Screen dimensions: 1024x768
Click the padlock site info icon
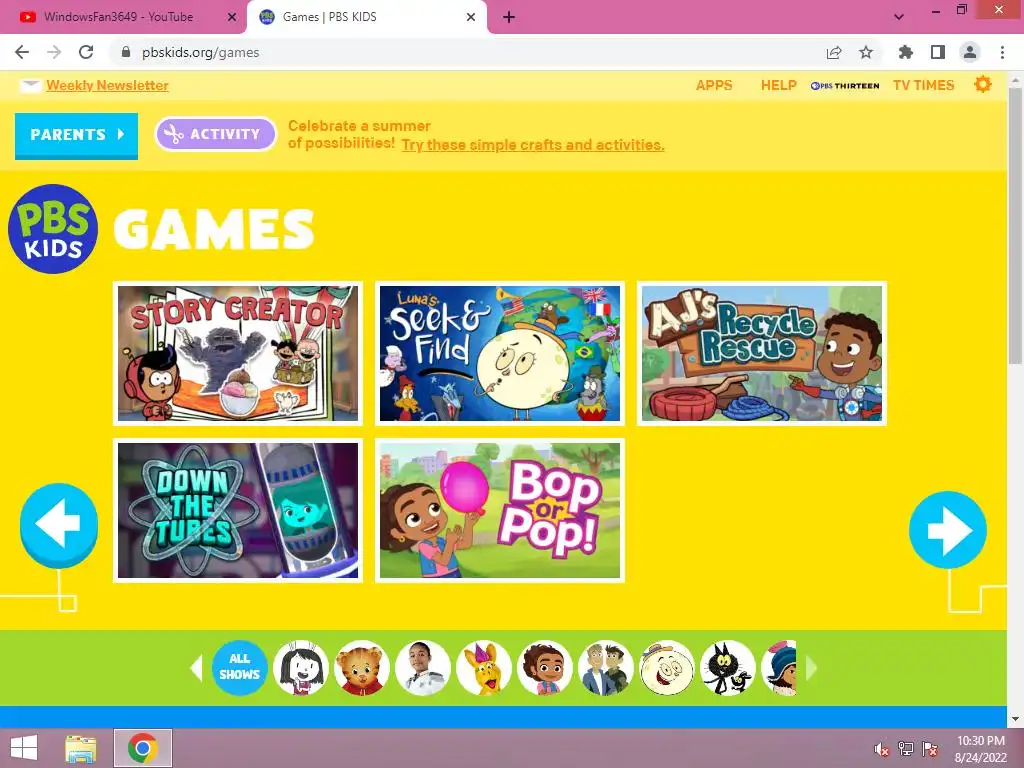[x=126, y=52]
